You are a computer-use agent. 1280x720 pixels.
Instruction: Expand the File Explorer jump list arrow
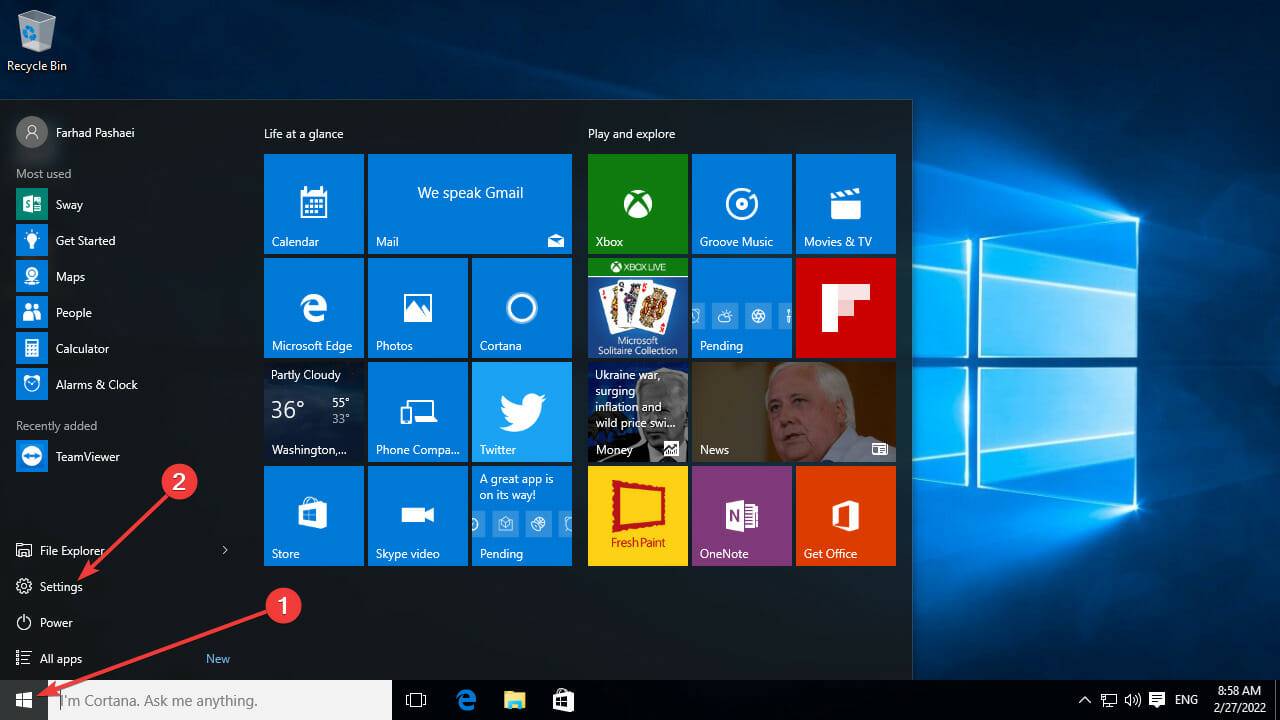click(225, 550)
